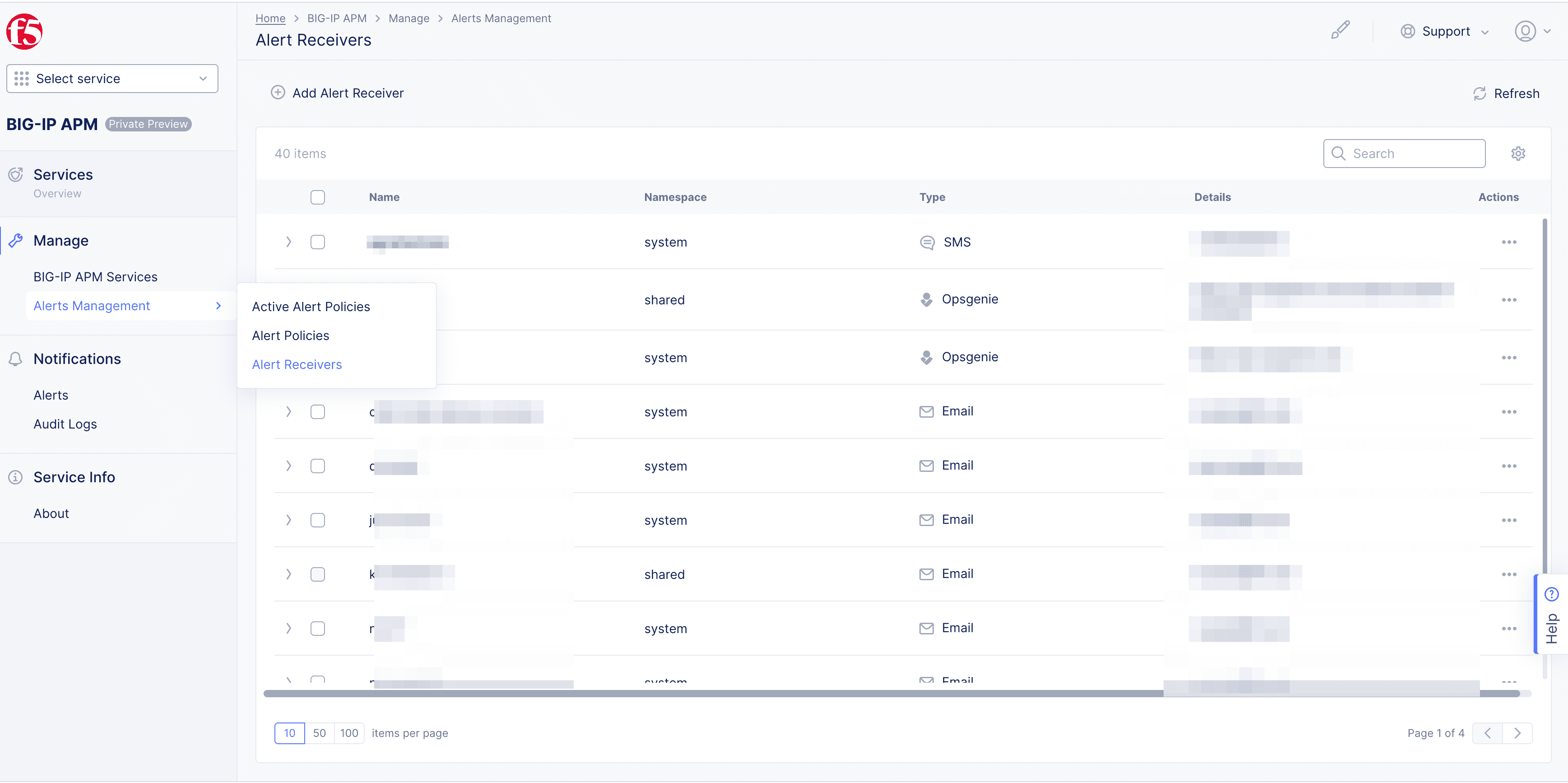Select Alert Receivers from flyout
The width and height of the screenshot is (1568, 783).
(297, 365)
